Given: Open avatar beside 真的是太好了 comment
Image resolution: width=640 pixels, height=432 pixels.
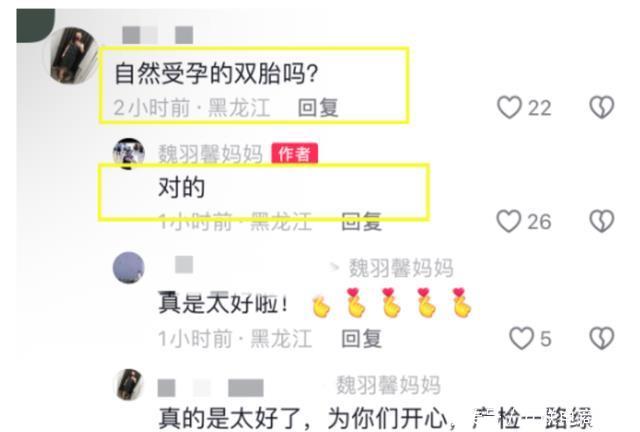Looking at the screenshot, I should 129,385.
